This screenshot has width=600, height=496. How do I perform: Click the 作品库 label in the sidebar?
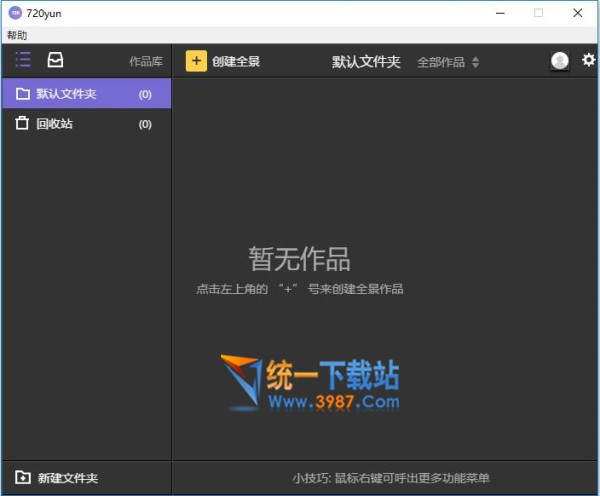point(145,62)
